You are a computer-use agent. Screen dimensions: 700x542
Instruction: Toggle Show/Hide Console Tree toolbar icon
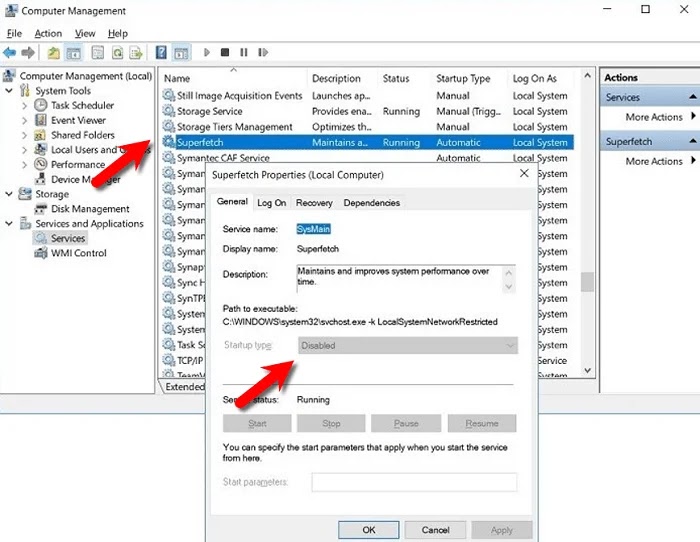pos(74,53)
